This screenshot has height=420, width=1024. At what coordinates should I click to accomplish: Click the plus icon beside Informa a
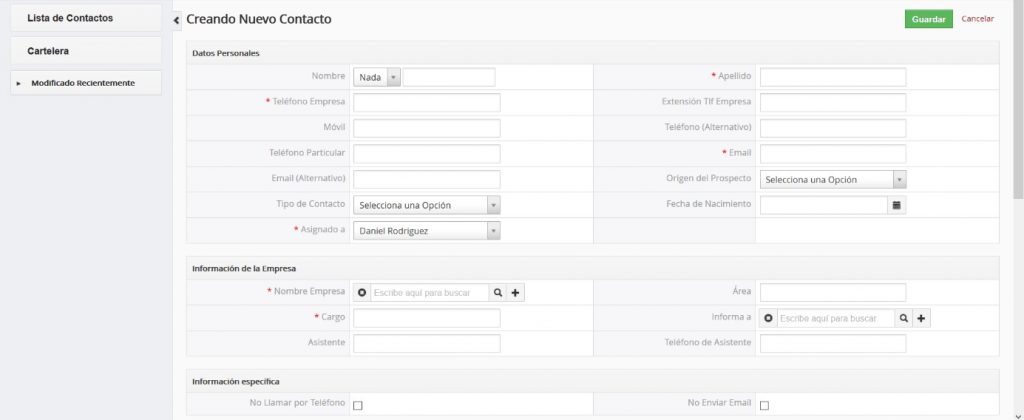pyautogui.click(x=921, y=318)
